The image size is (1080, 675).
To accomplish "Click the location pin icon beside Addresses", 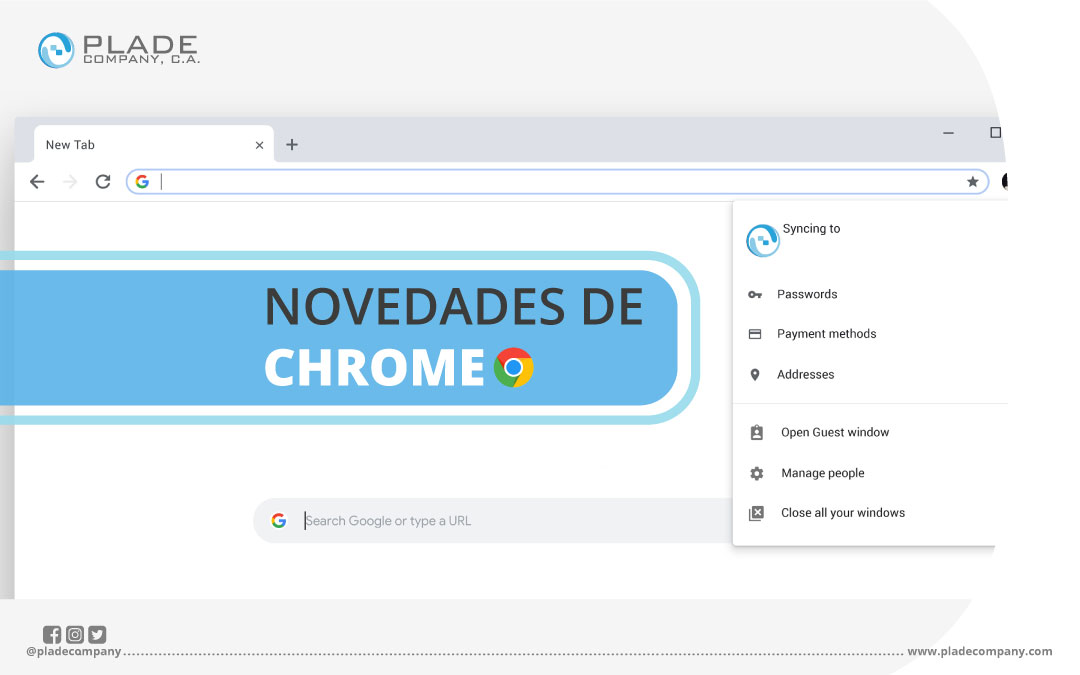I will click(755, 375).
